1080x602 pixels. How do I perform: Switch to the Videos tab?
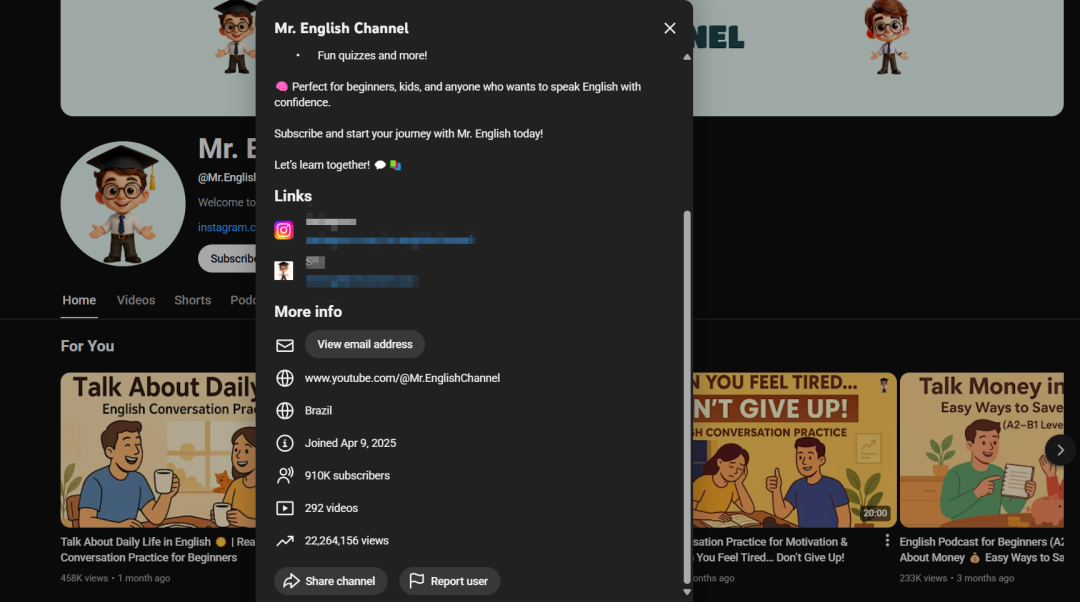135,300
